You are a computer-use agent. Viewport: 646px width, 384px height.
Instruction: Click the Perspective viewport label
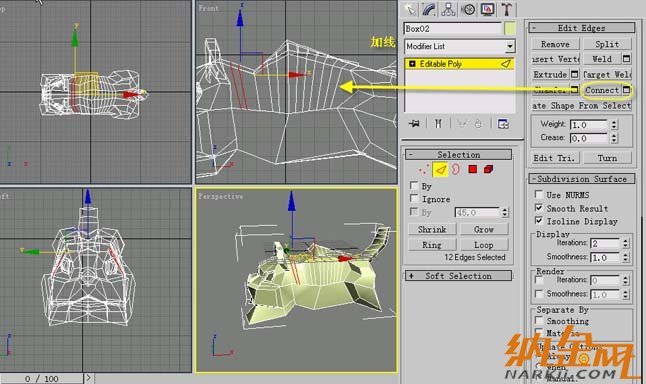coord(220,196)
